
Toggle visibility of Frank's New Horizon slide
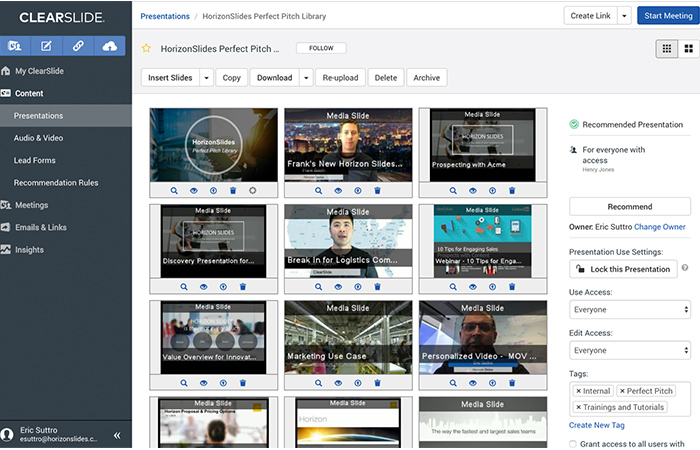[338, 191]
